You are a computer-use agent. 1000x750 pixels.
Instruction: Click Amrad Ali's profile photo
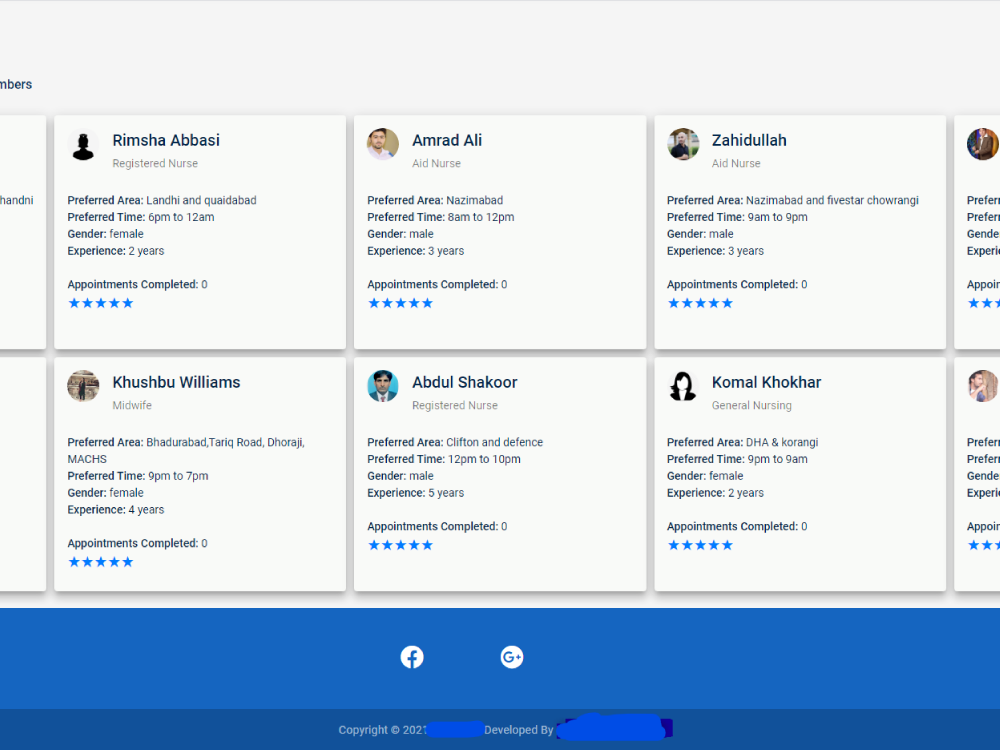tap(383, 144)
